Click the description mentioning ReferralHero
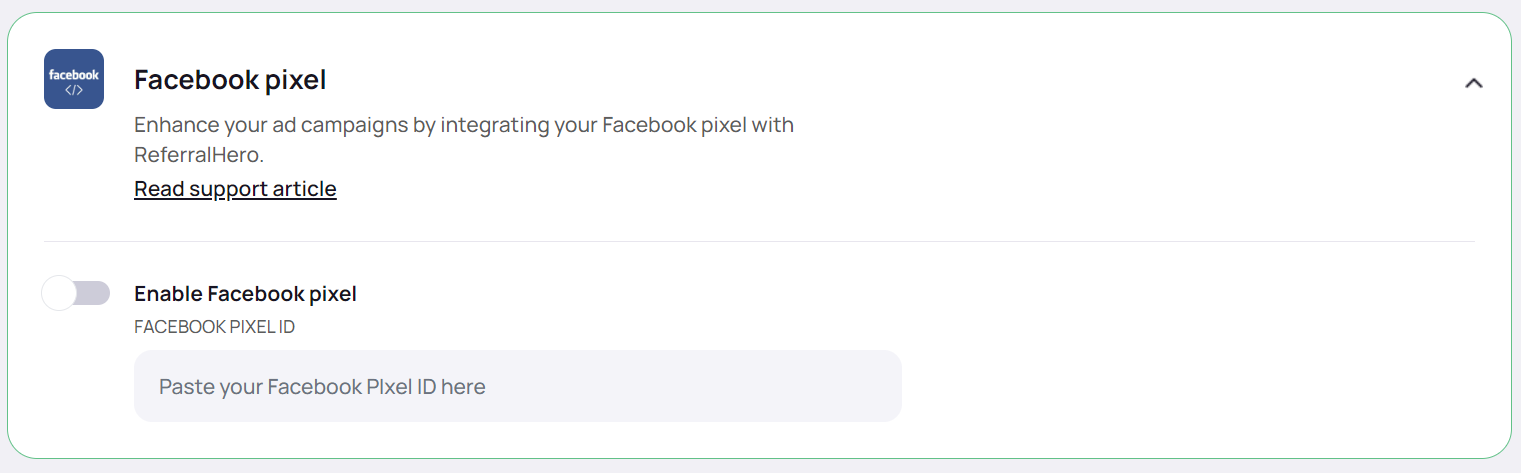Viewport: 1521px width, 473px height. click(x=463, y=140)
